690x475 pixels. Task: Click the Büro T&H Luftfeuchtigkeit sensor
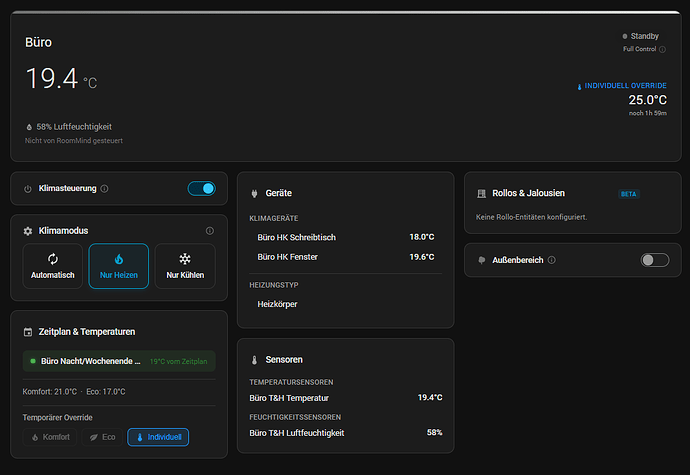click(x=345, y=433)
